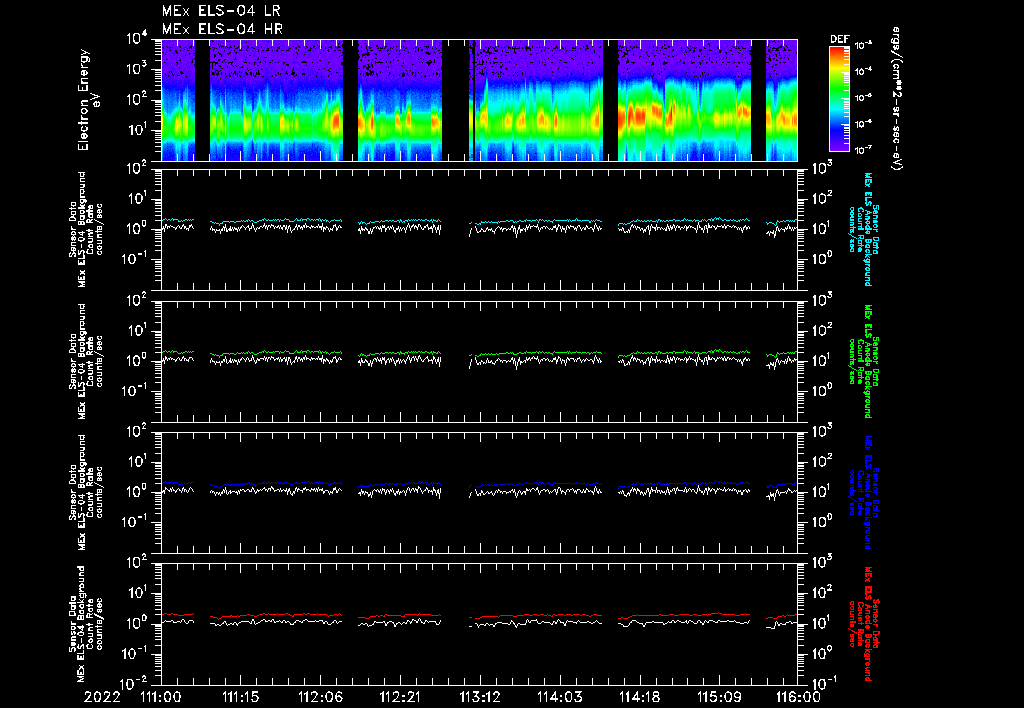1024x708 pixels.
Task: Click the "111:00" time axis label
Action: click(x=161, y=697)
